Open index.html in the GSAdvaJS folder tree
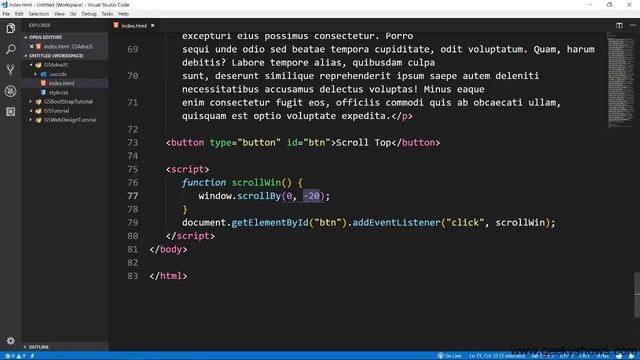Image resolution: width=640 pixels, height=360 pixels. [x=61, y=83]
